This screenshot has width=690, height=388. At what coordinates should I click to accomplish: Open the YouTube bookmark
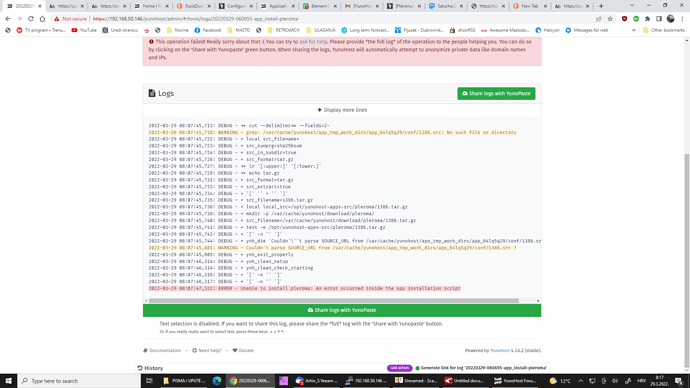(84, 30)
